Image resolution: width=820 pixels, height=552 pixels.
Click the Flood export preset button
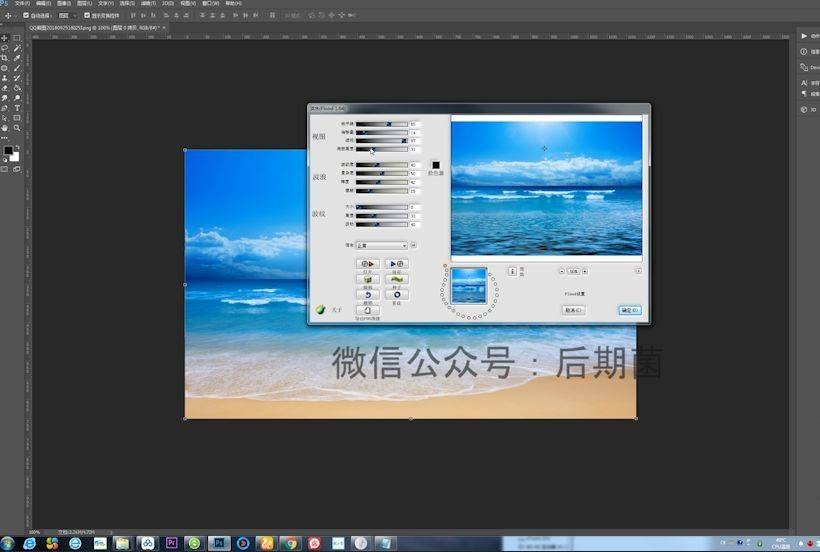click(x=368, y=310)
